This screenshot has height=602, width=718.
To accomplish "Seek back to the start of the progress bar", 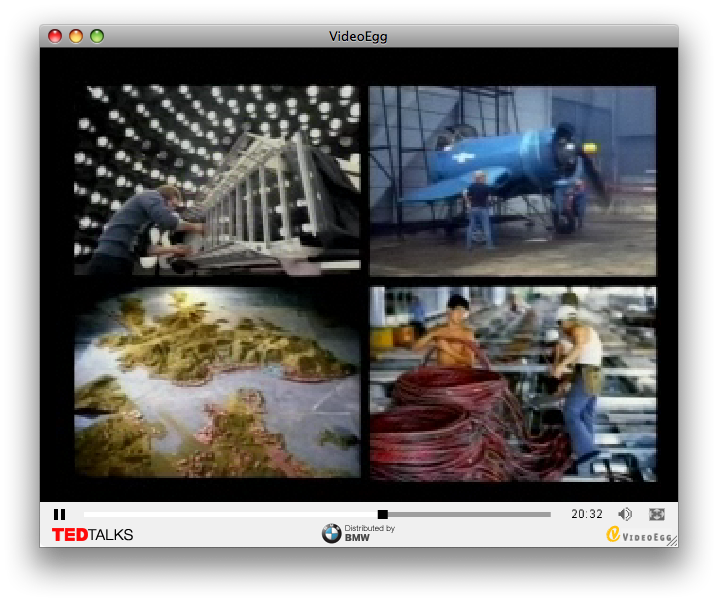I will [86, 514].
